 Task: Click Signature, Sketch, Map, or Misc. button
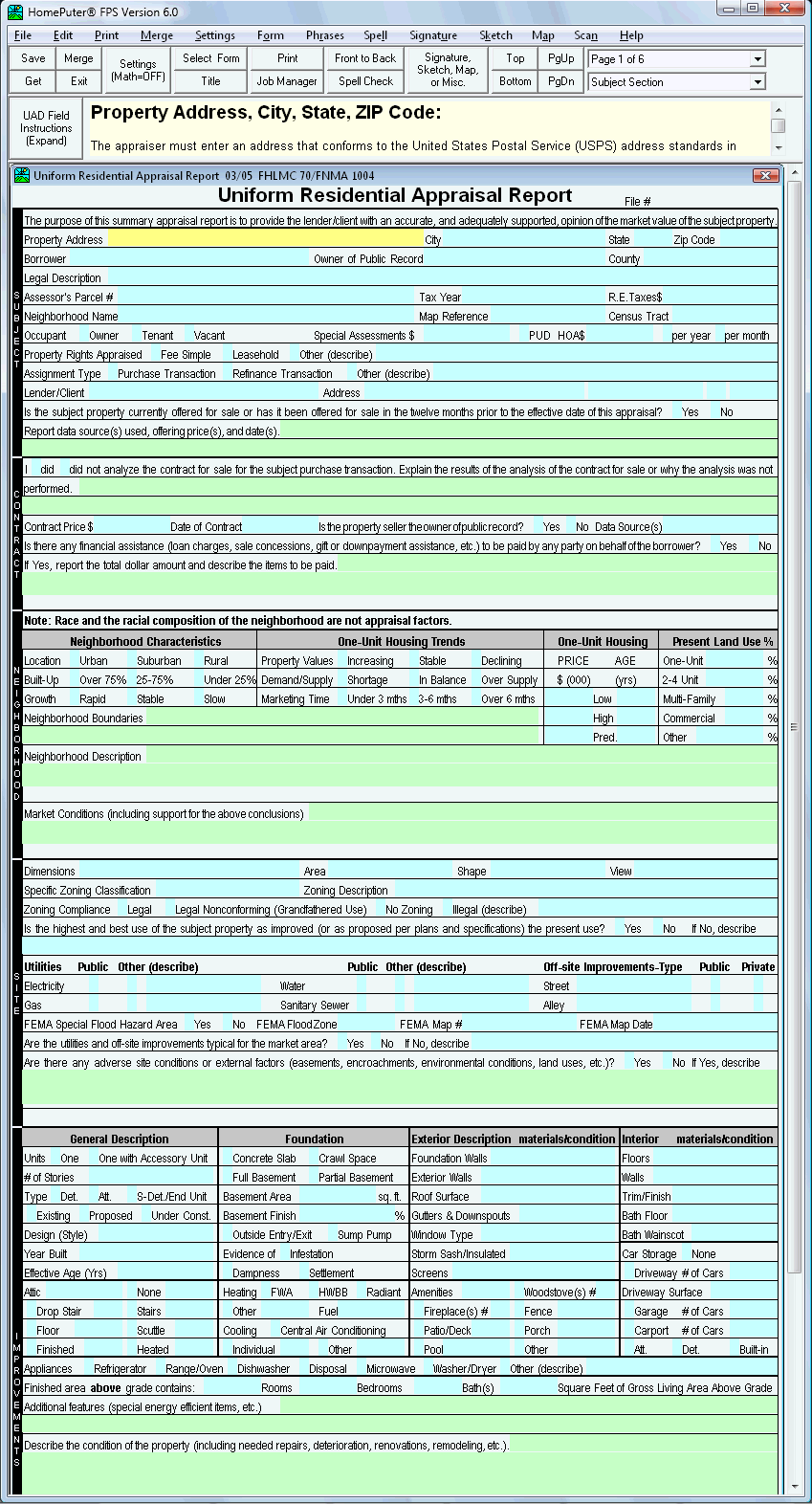[x=448, y=70]
